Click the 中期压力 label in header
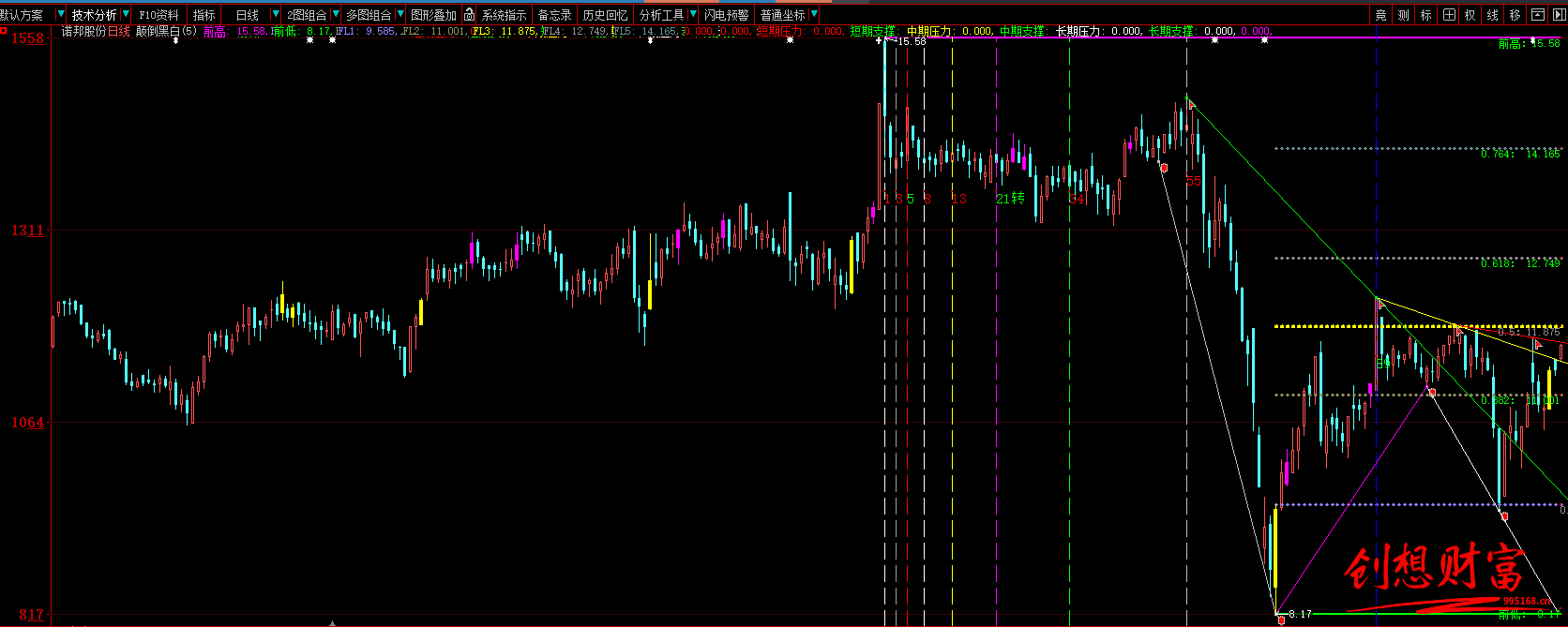 929,31
